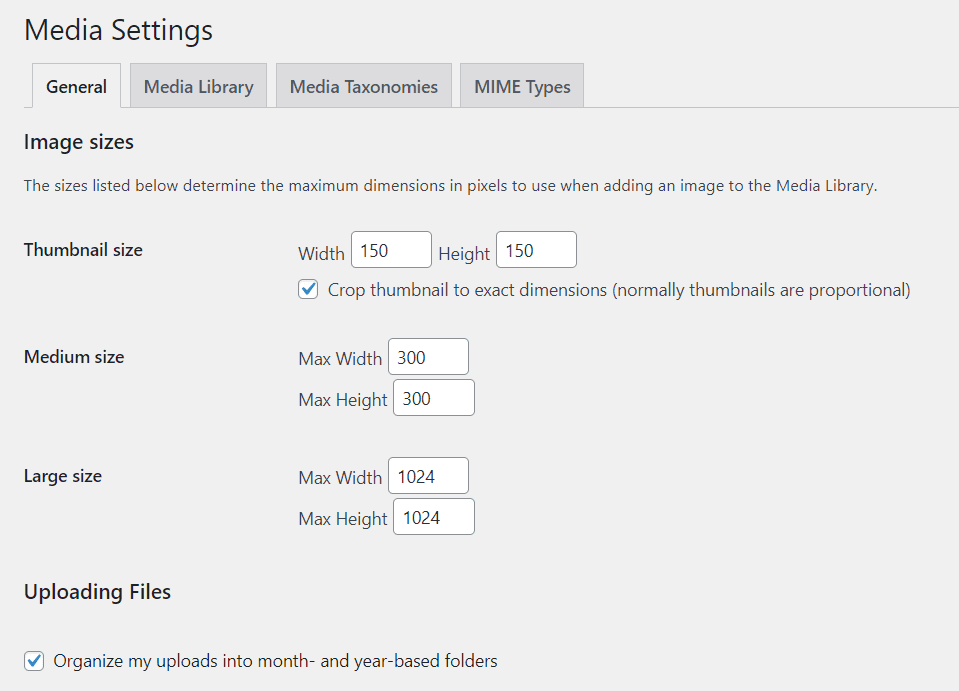Open the Media Library tab

coord(198,87)
